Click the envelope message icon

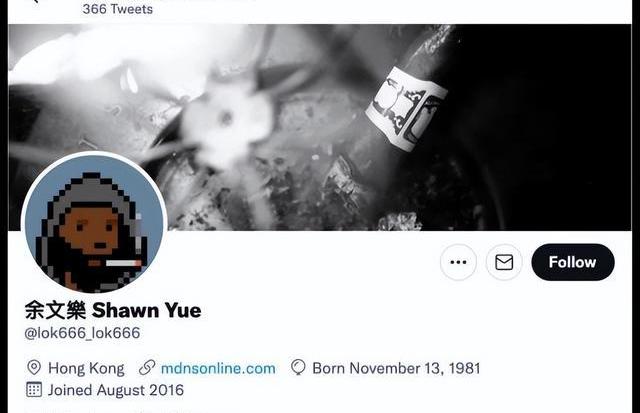coord(504,262)
